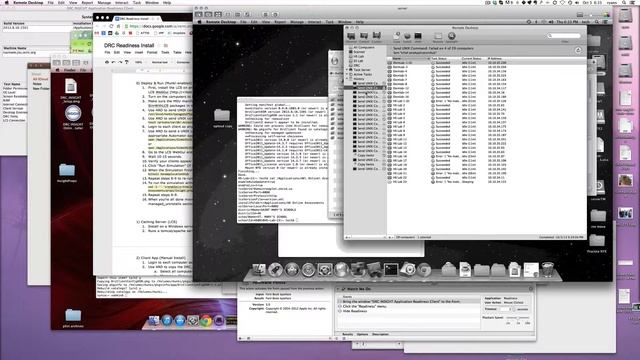Click Filter search field in Remote Desktop

(564, 36)
